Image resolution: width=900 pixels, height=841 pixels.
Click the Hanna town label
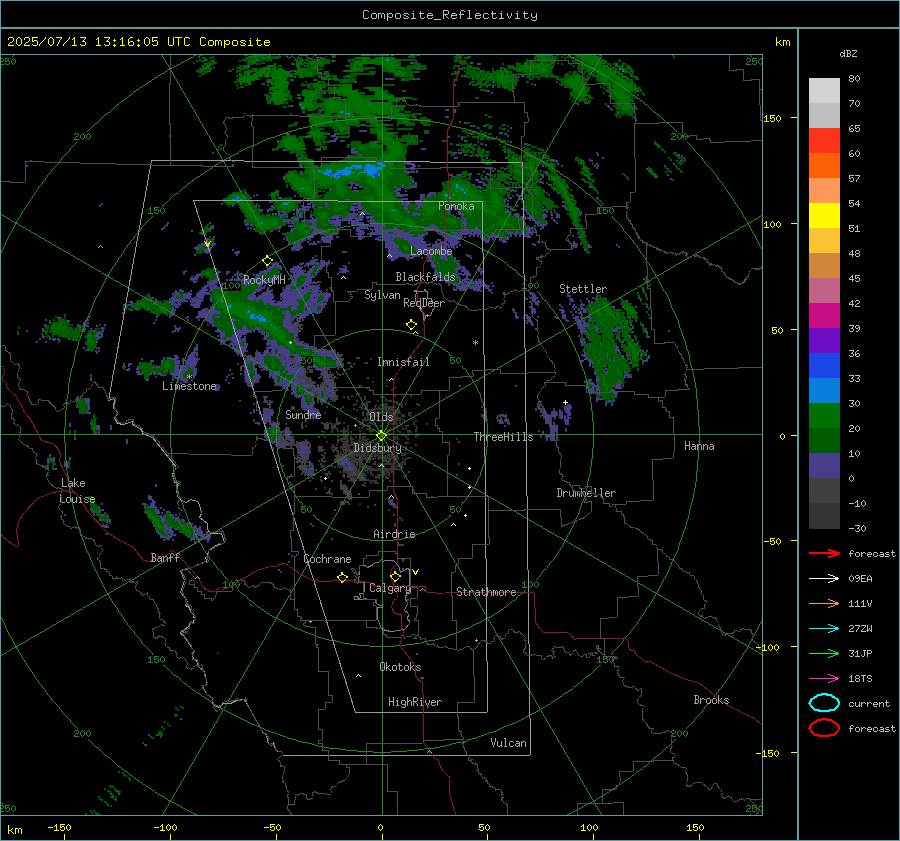tap(699, 446)
